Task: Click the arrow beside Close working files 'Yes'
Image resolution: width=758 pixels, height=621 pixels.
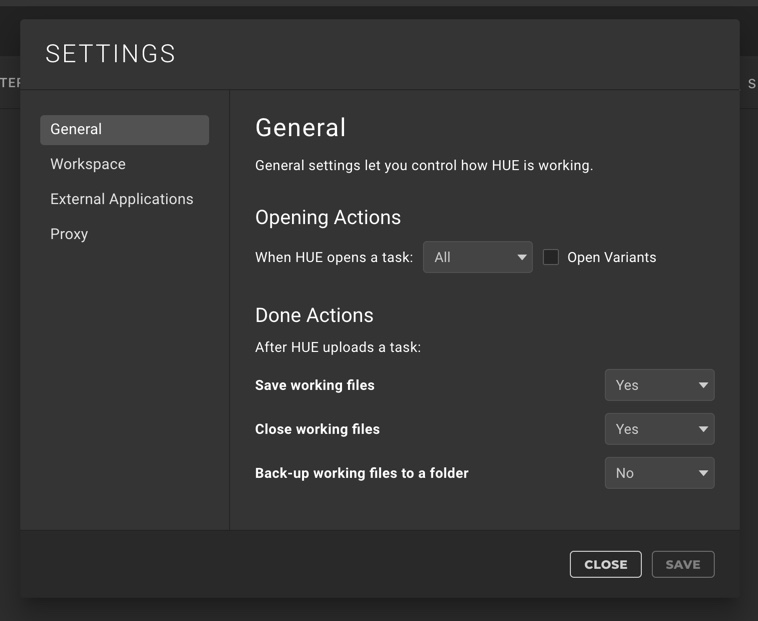Action: [703, 429]
